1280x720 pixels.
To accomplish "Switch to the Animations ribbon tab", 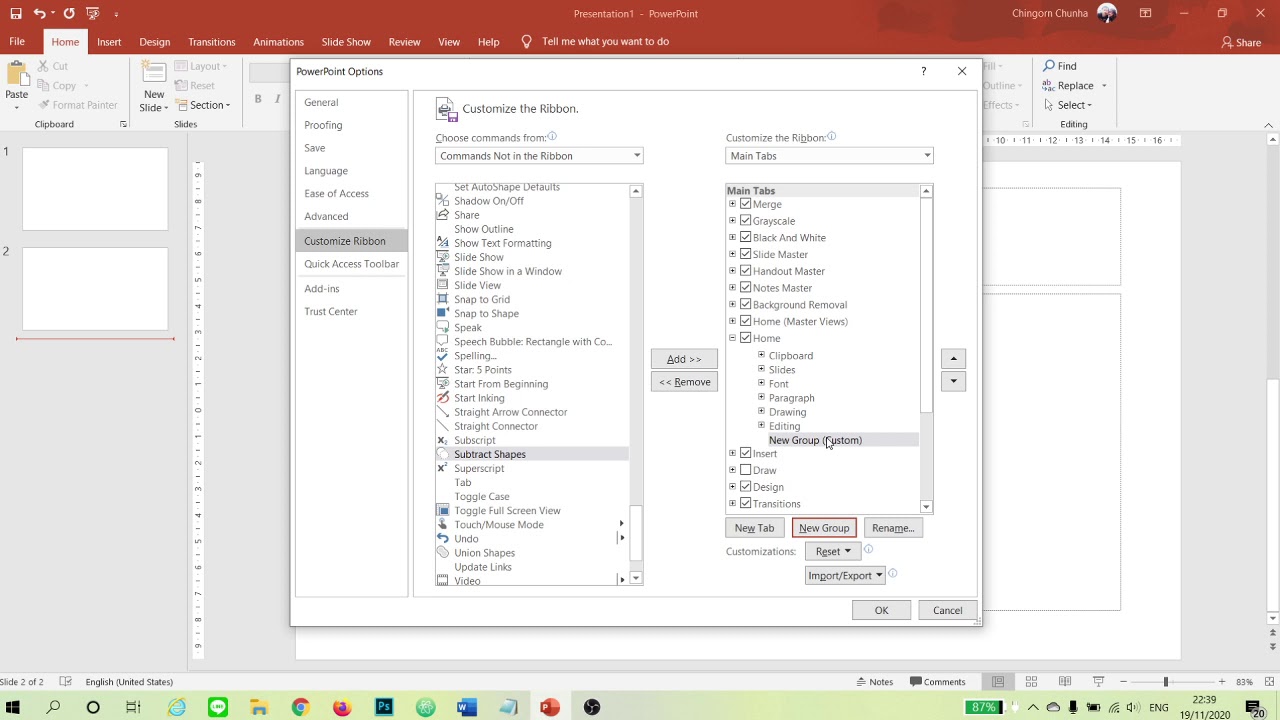I will tap(278, 42).
